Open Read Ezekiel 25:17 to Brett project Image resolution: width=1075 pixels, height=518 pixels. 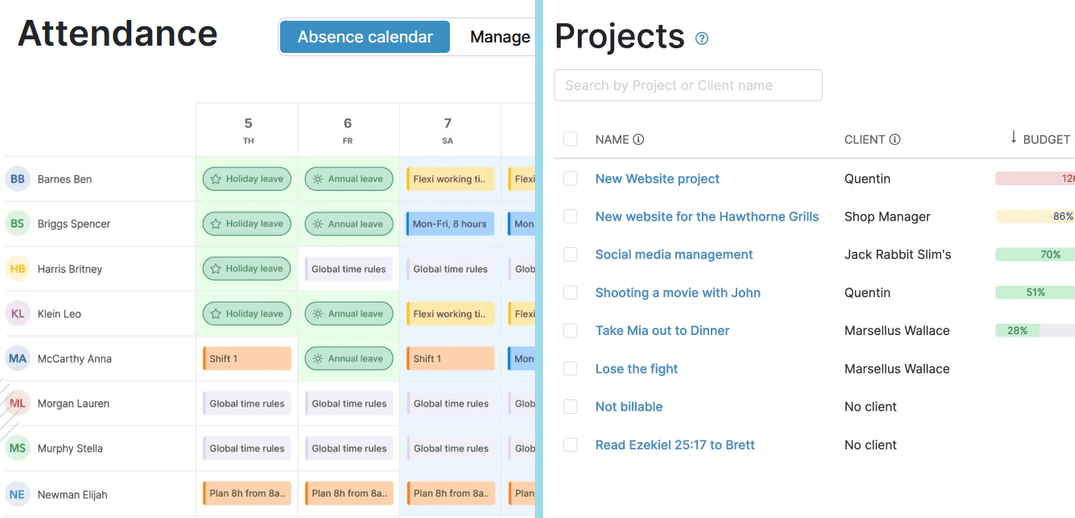tap(675, 445)
